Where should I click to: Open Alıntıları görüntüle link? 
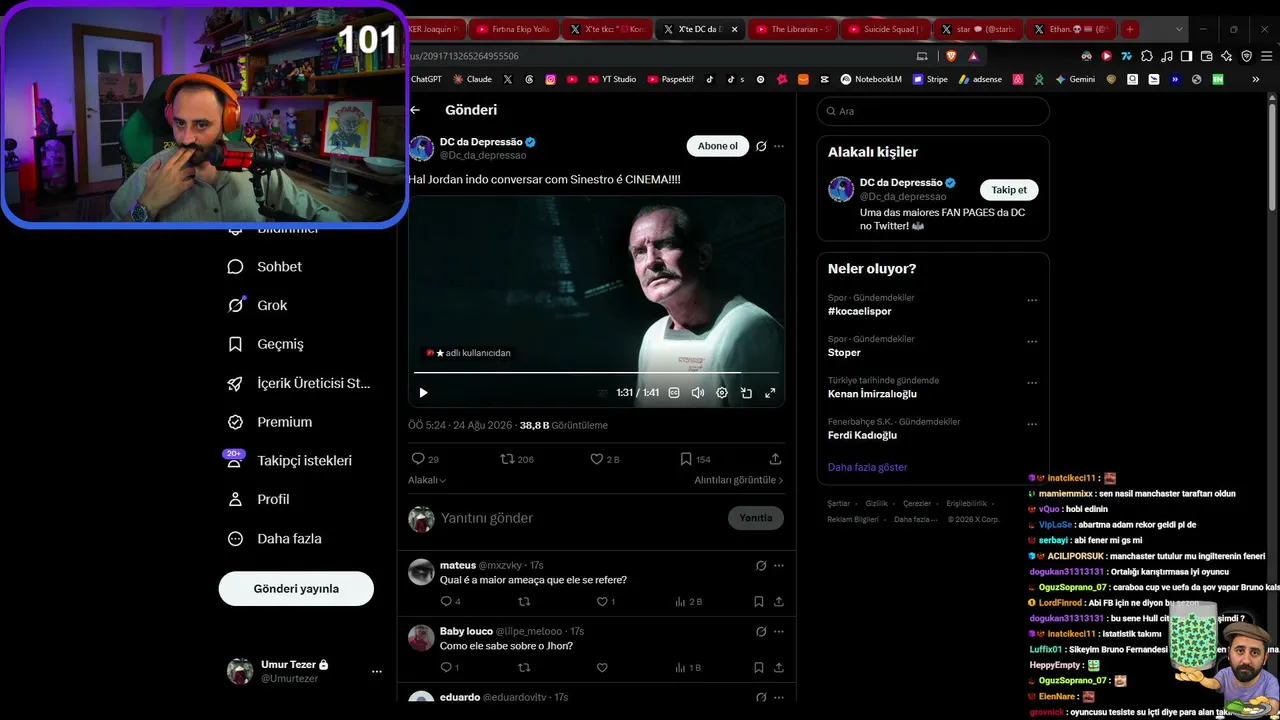(739, 480)
